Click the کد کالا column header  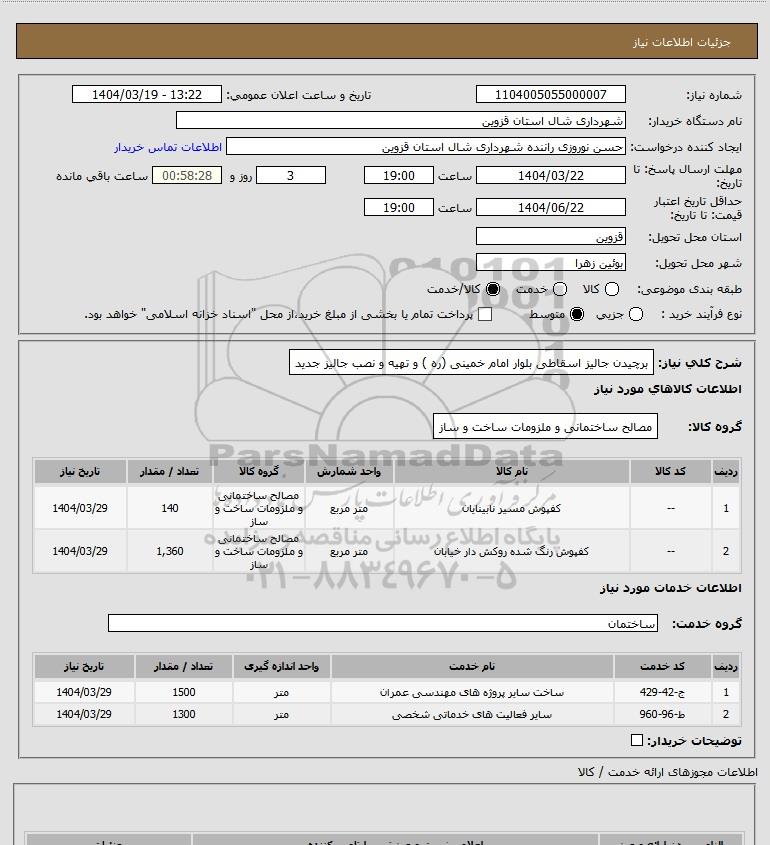click(670, 472)
